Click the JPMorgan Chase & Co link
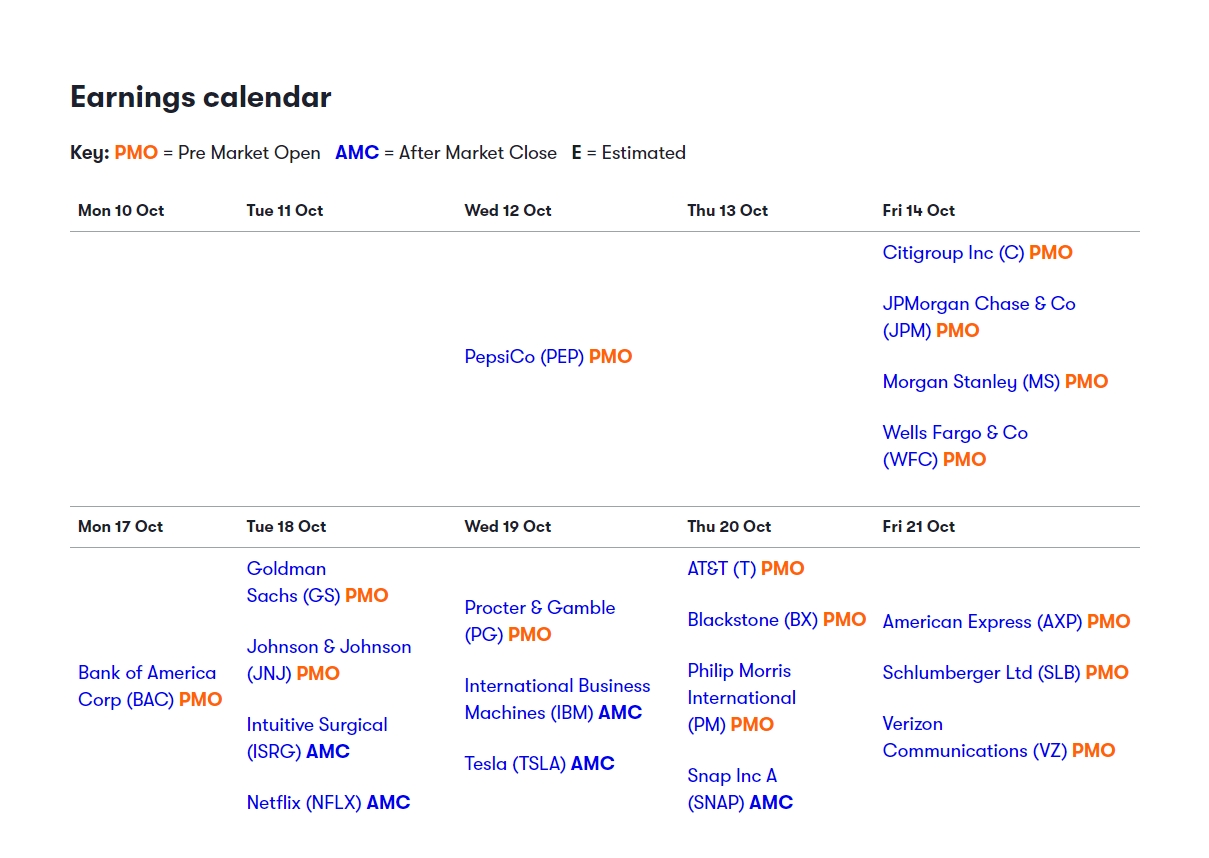The width and height of the screenshot is (1209, 858). (x=978, y=304)
